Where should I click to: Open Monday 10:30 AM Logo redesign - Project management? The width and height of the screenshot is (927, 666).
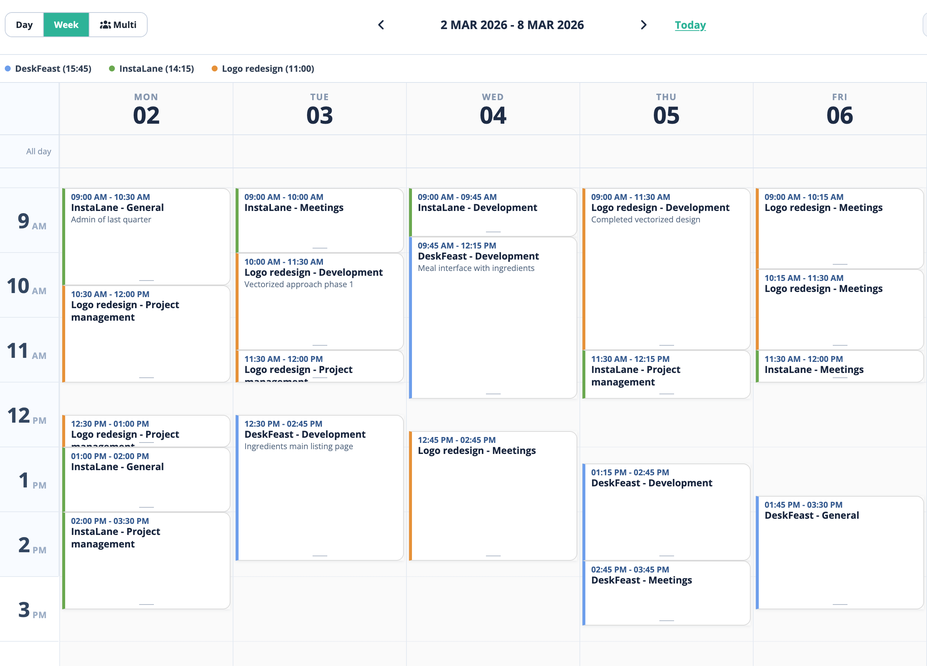(x=146, y=334)
